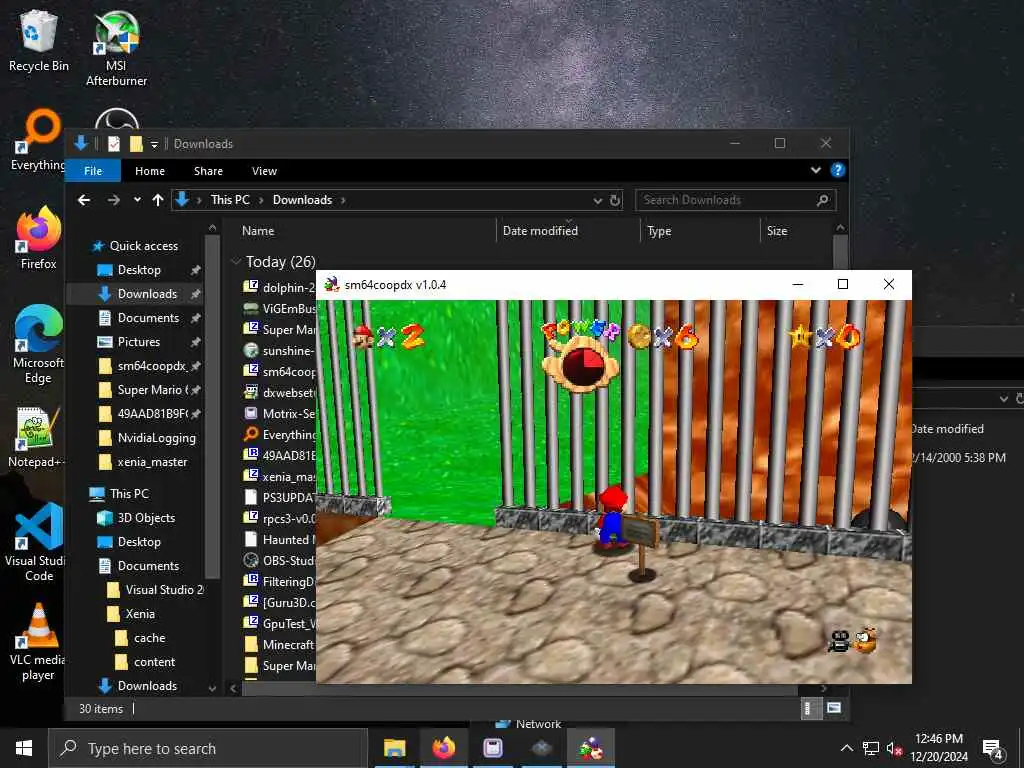Select the Minecraft folder in list

click(x=279, y=645)
